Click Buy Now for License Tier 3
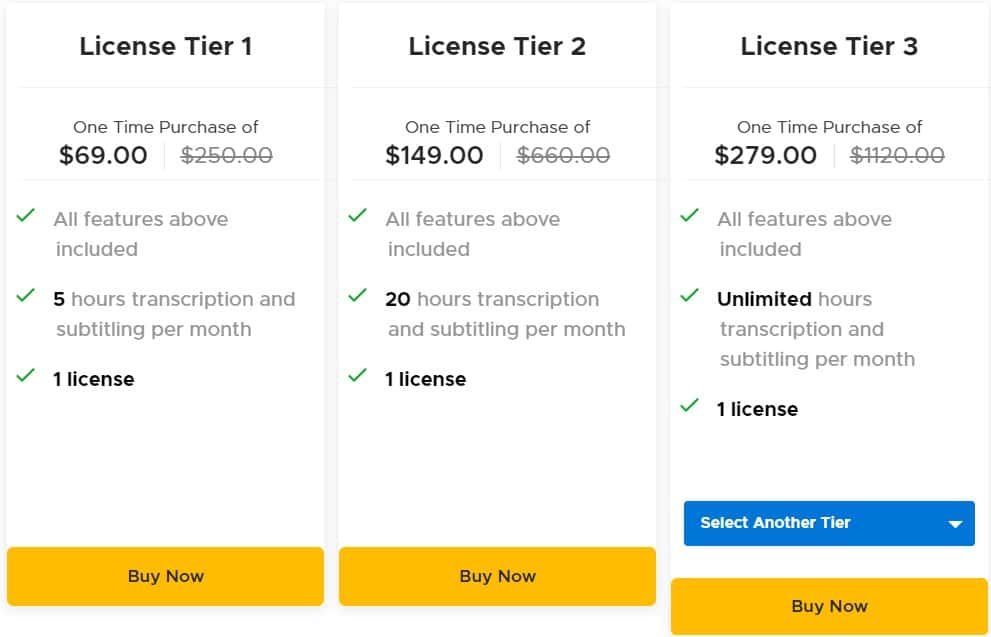 [x=828, y=606]
